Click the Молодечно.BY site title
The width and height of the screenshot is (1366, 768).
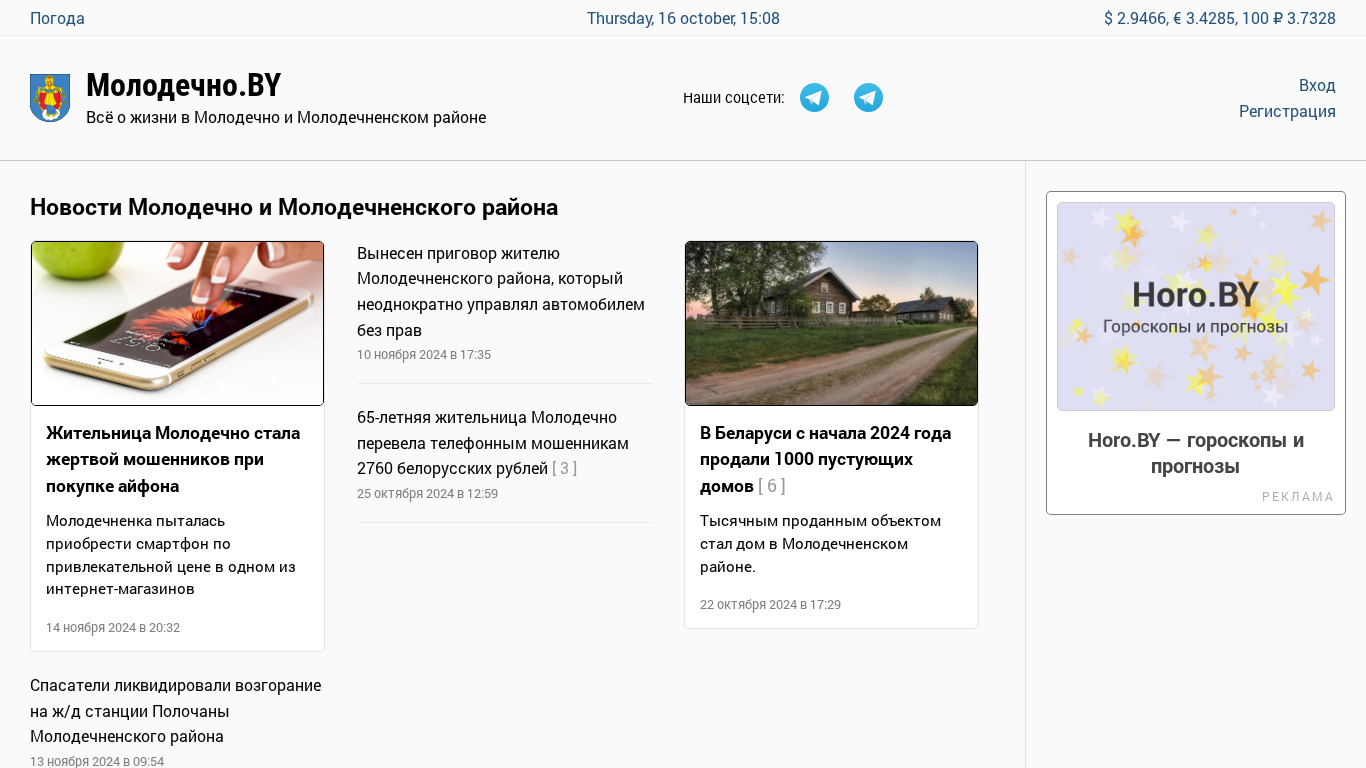tap(184, 85)
